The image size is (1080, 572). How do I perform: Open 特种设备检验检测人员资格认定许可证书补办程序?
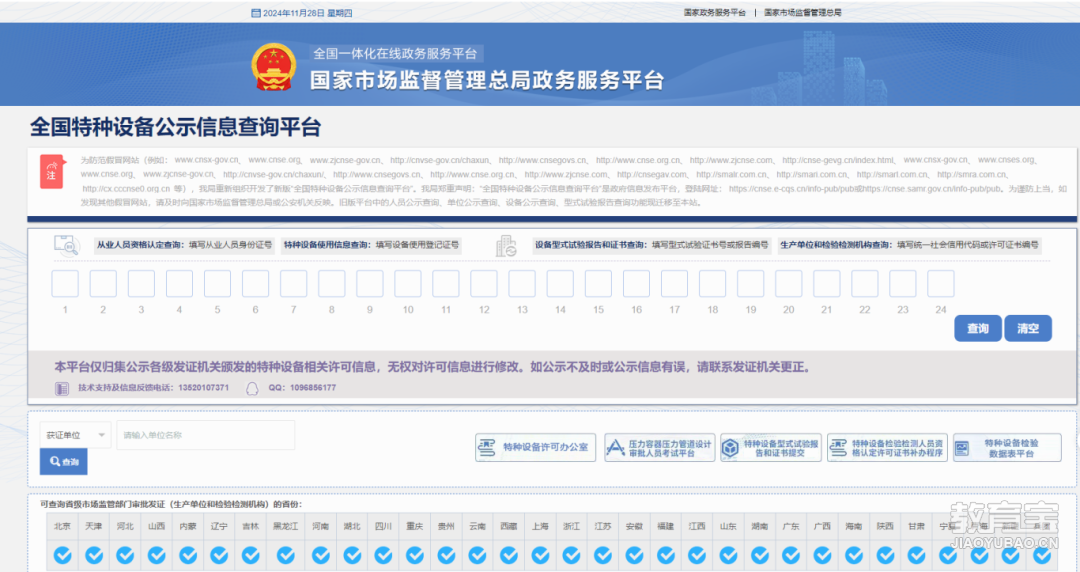pyautogui.click(x=887, y=448)
